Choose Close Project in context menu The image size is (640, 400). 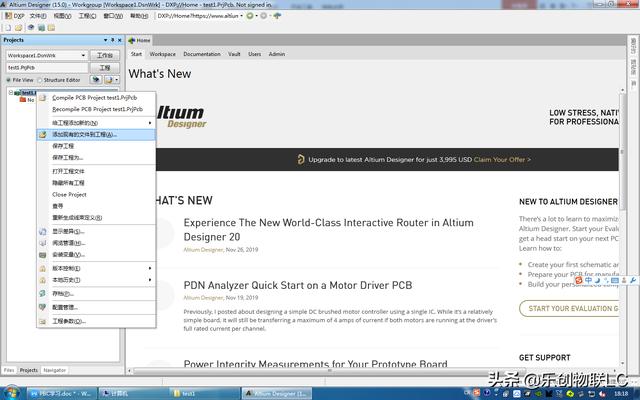pos(96,194)
